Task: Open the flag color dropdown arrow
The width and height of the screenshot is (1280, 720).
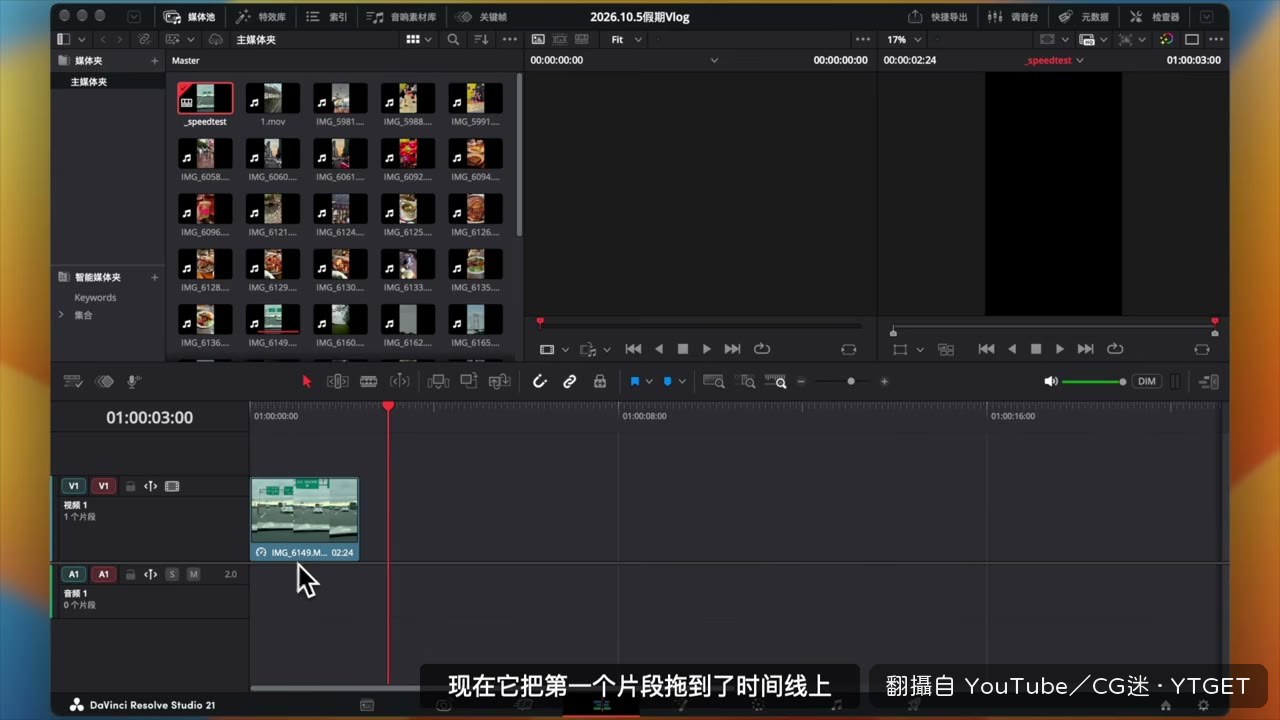Action: tap(649, 381)
